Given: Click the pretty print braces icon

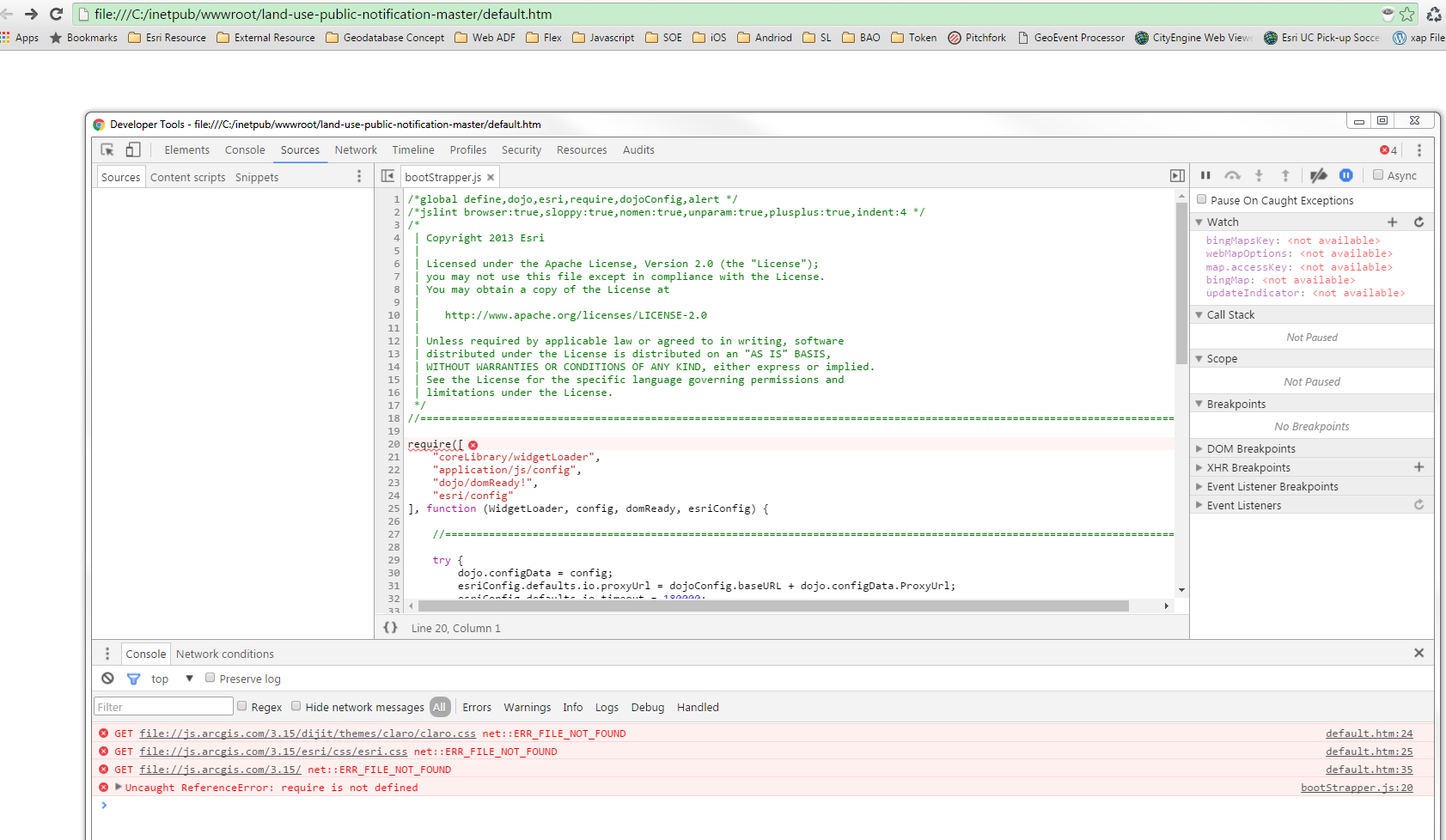Looking at the screenshot, I should pyautogui.click(x=391, y=628).
